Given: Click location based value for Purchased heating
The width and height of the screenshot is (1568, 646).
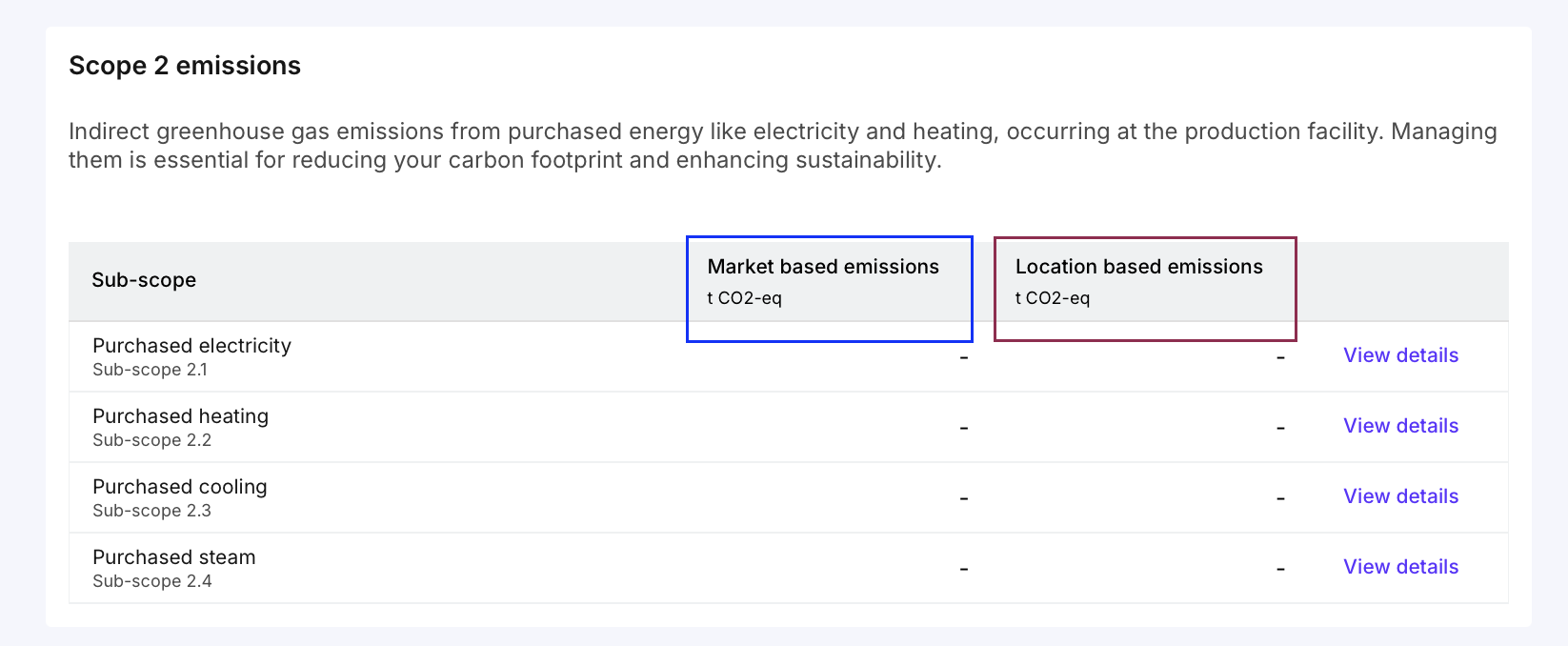Looking at the screenshot, I should click(x=1280, y=428).
